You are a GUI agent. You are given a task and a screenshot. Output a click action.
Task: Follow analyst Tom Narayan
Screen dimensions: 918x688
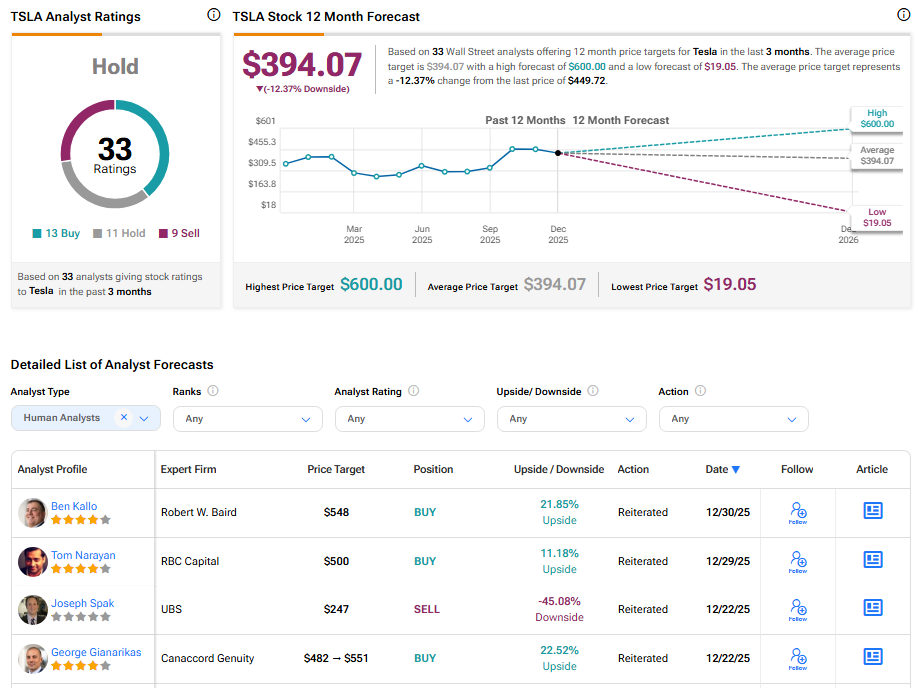pos(797,561)
